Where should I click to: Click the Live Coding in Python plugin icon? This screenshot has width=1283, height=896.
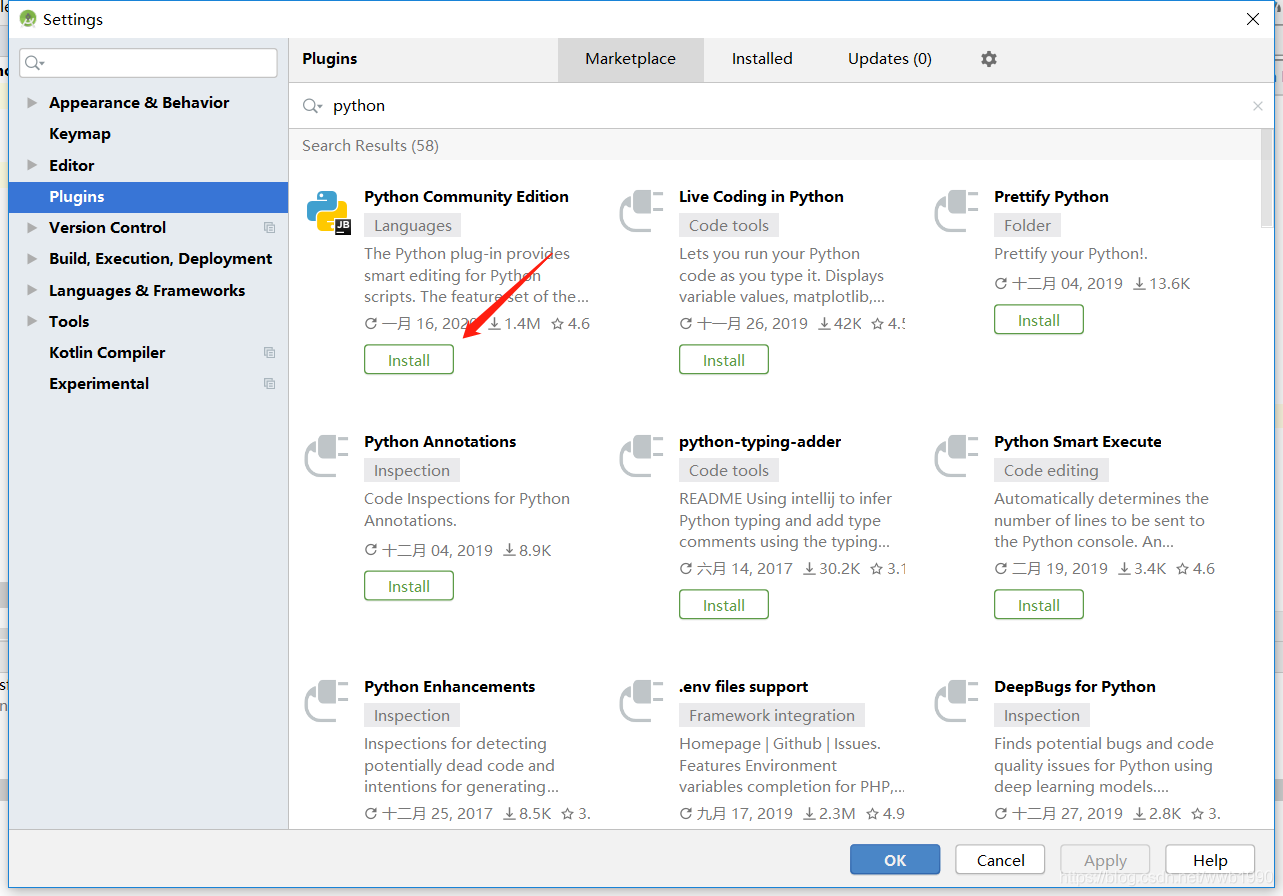click(642, 211)
